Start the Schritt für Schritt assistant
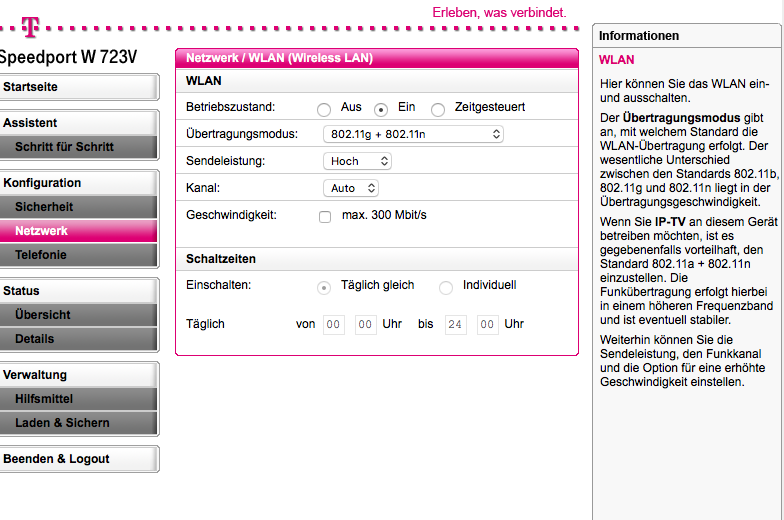The image size is (784, 520). pos(78,147)
